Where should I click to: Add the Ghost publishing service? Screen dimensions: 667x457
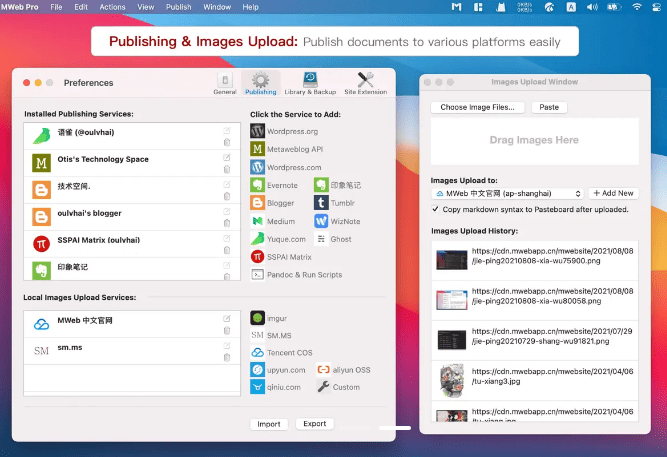click(333, 239)
